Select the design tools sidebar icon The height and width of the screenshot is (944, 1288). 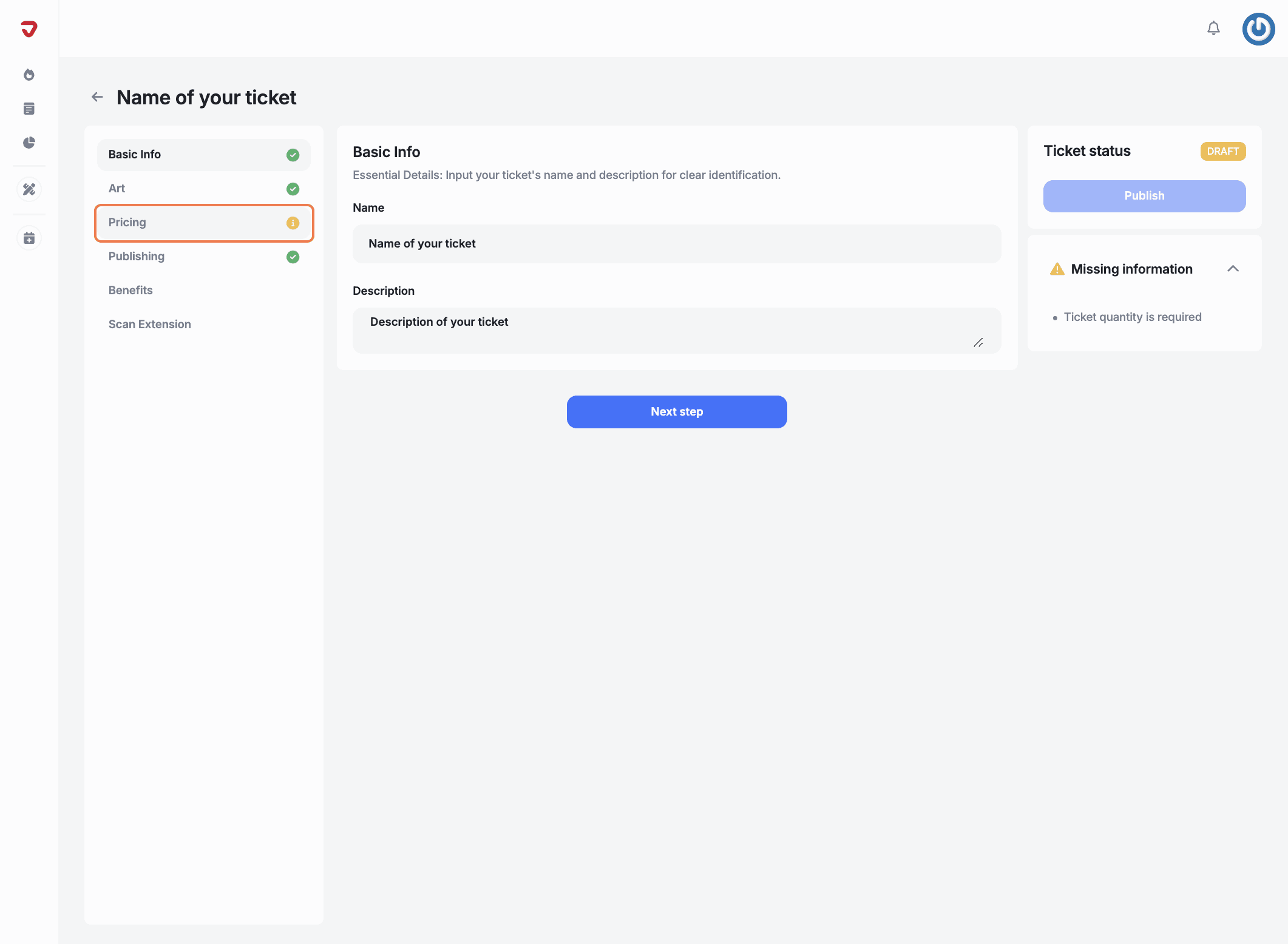(29, 189)
